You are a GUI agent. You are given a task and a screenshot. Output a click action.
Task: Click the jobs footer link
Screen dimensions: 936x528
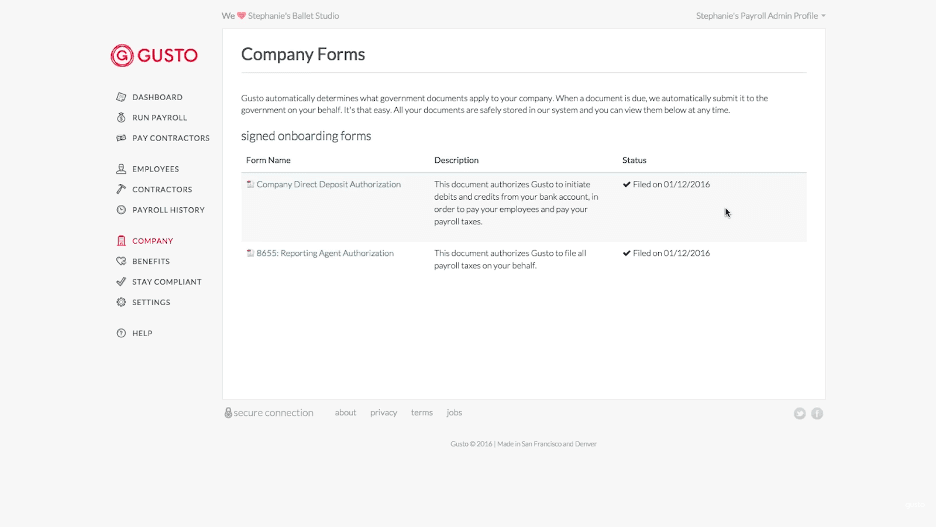pyautogui.click(x=454, y=413)
